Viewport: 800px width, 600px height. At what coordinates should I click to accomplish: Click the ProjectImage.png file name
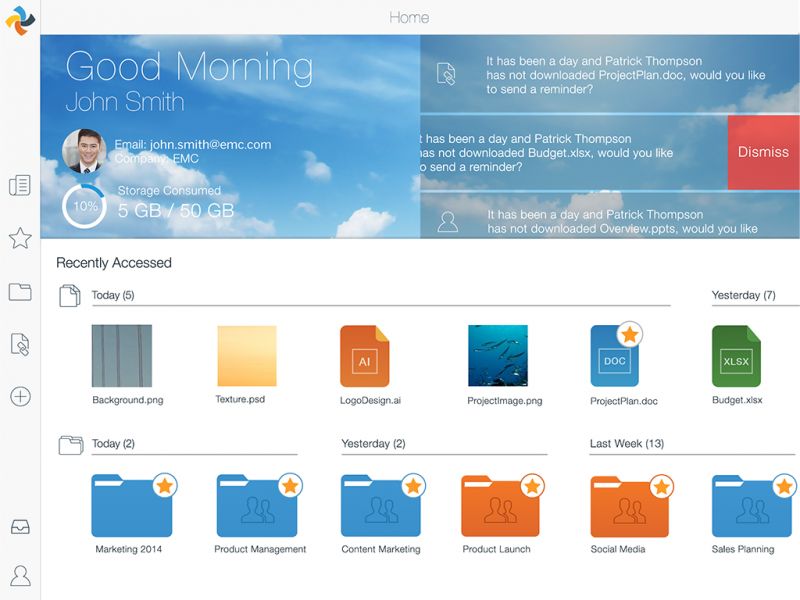coord(505,401)
